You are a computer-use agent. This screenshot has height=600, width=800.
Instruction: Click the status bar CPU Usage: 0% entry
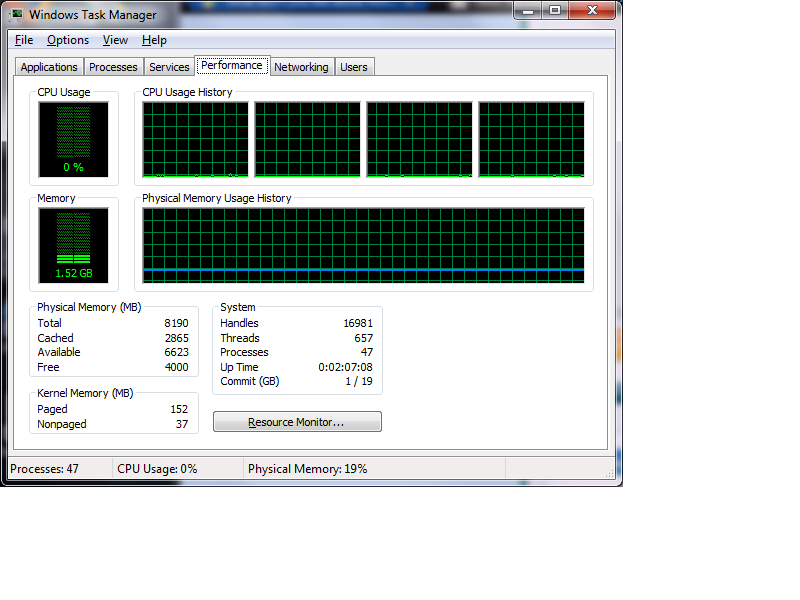tap(157, 469)
